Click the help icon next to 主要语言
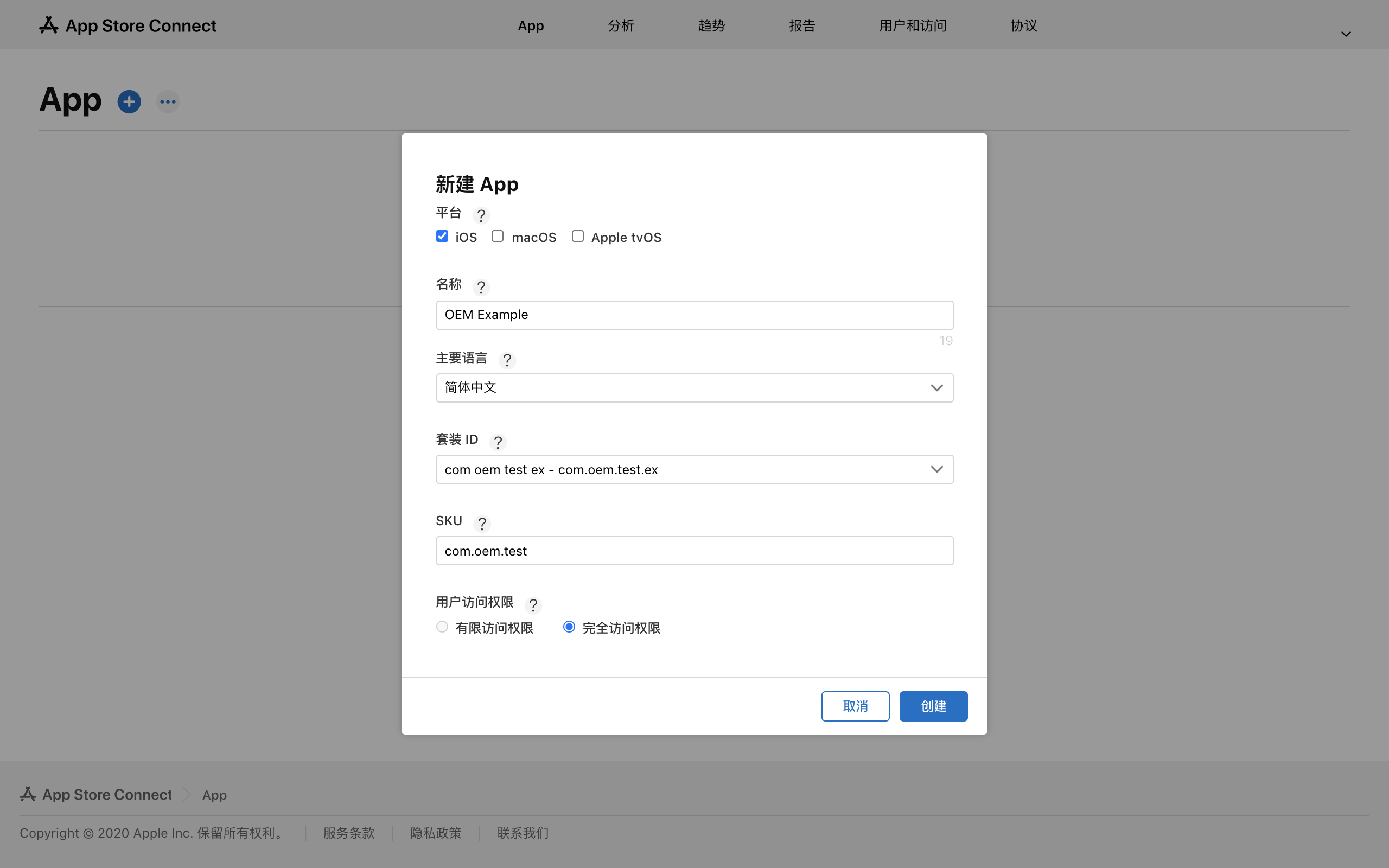This screenshot has width=1389, height=868. (507, 360)
